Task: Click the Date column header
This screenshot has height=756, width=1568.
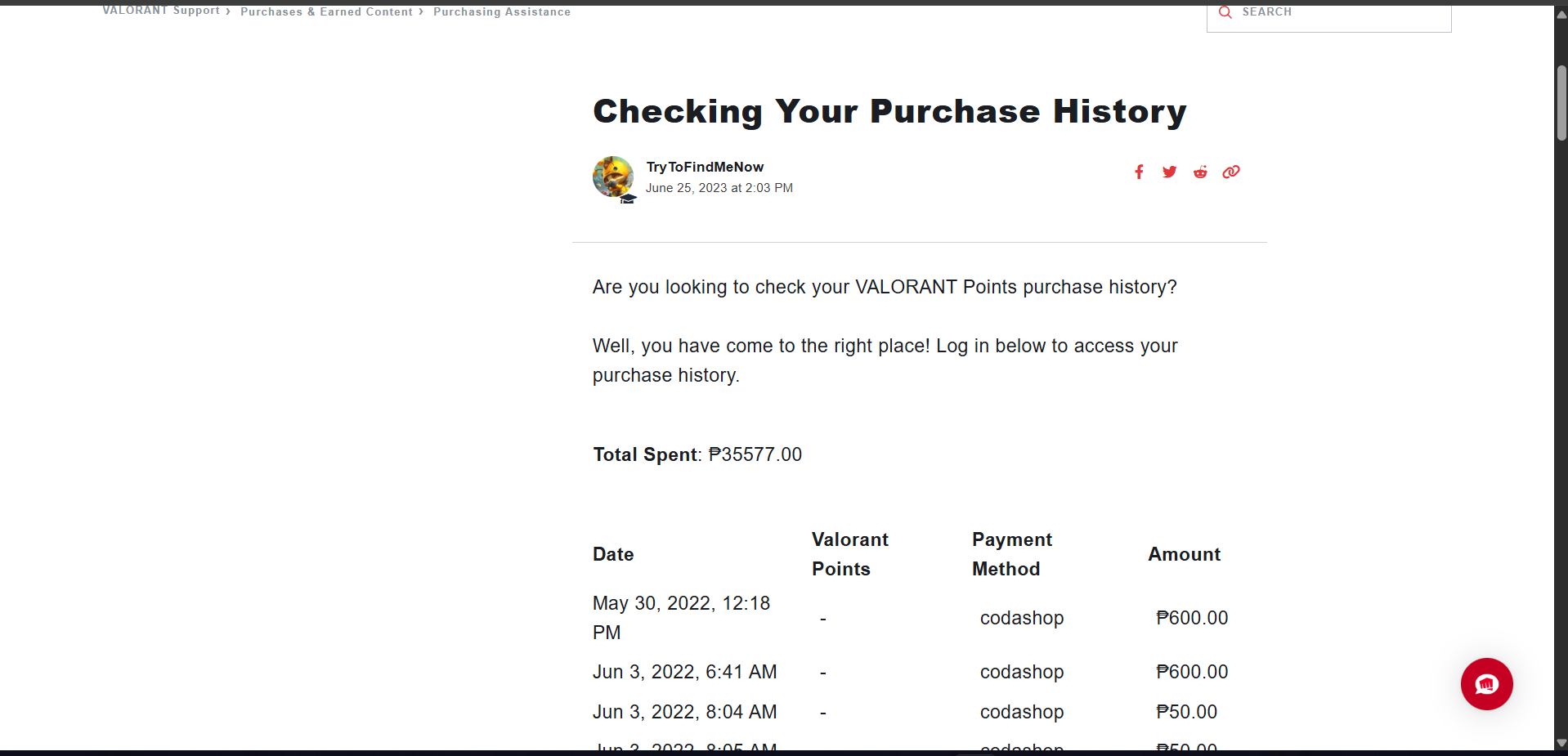Action: click(x=613, y=554)
